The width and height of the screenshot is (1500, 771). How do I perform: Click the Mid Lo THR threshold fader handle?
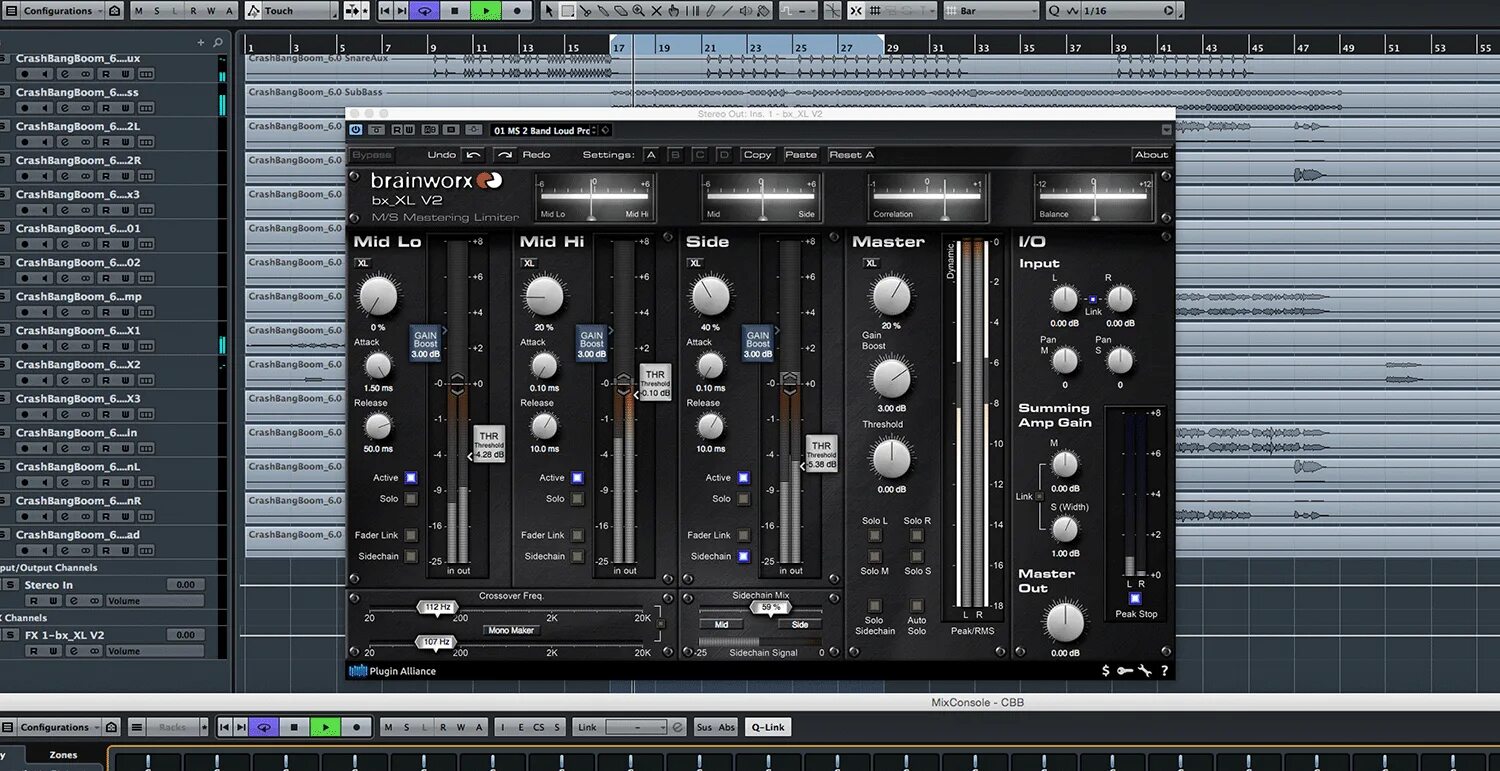(x=489, y=444)
